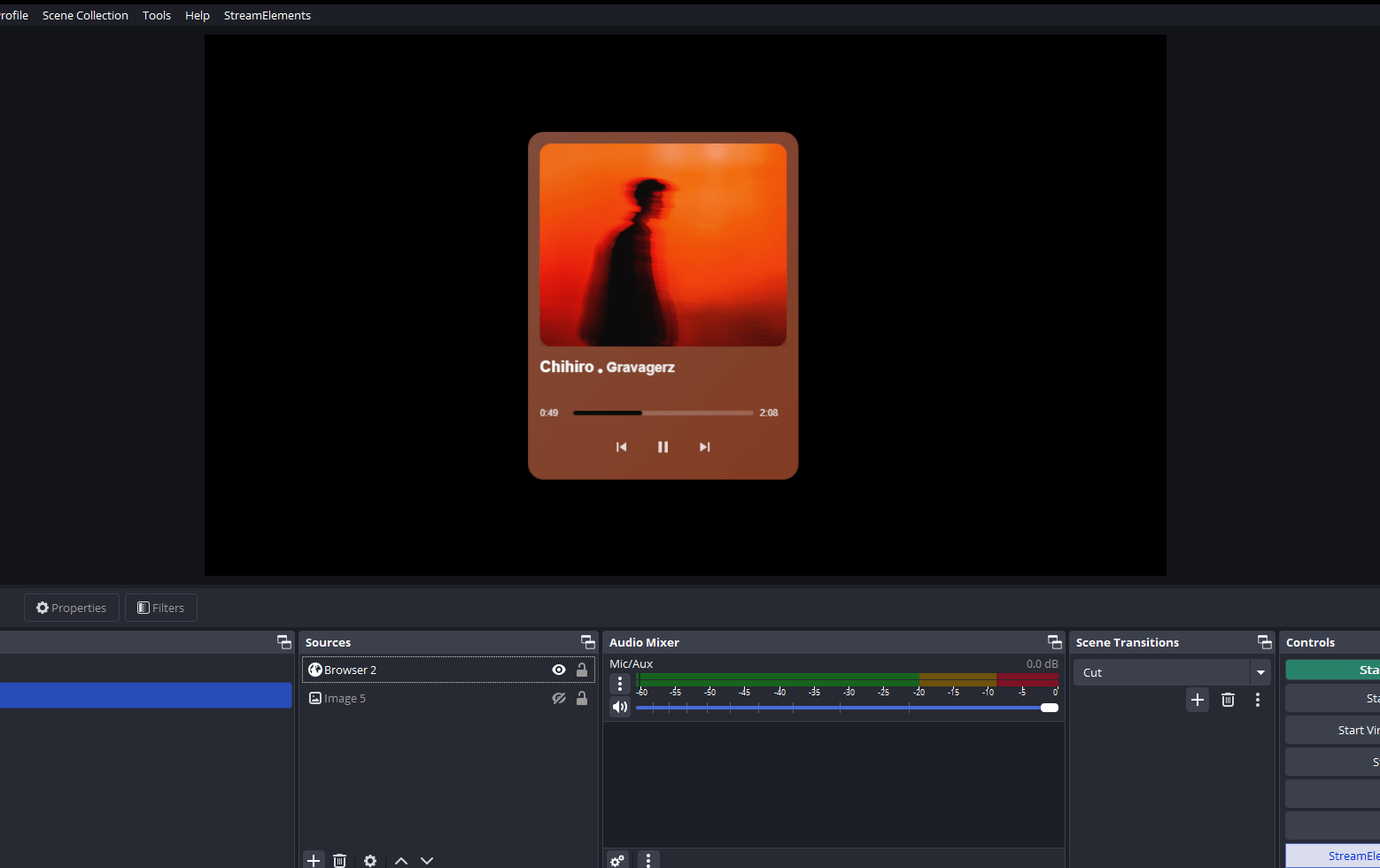The image size is (1380, 868).
Task: Pop out the Scene Transitions dock
Action: coord(1264,642)
